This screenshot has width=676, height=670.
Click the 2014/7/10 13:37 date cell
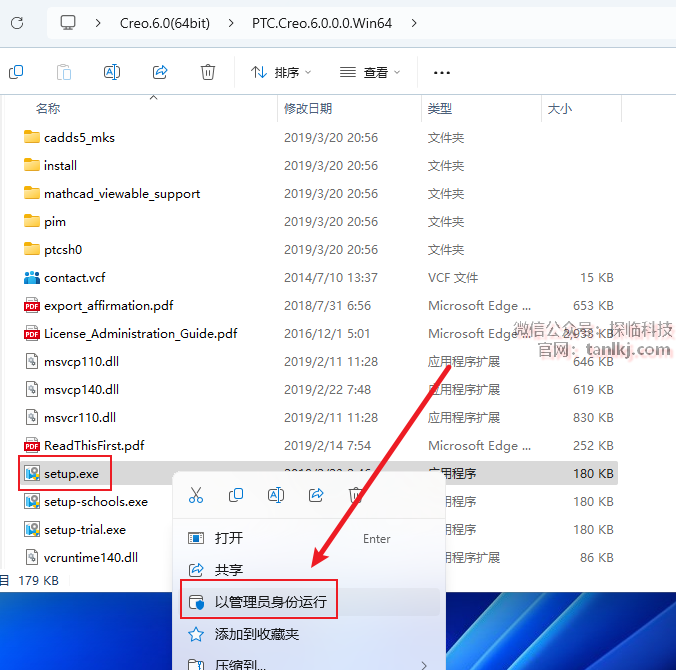pyautogui.click(x=331, y=277)
